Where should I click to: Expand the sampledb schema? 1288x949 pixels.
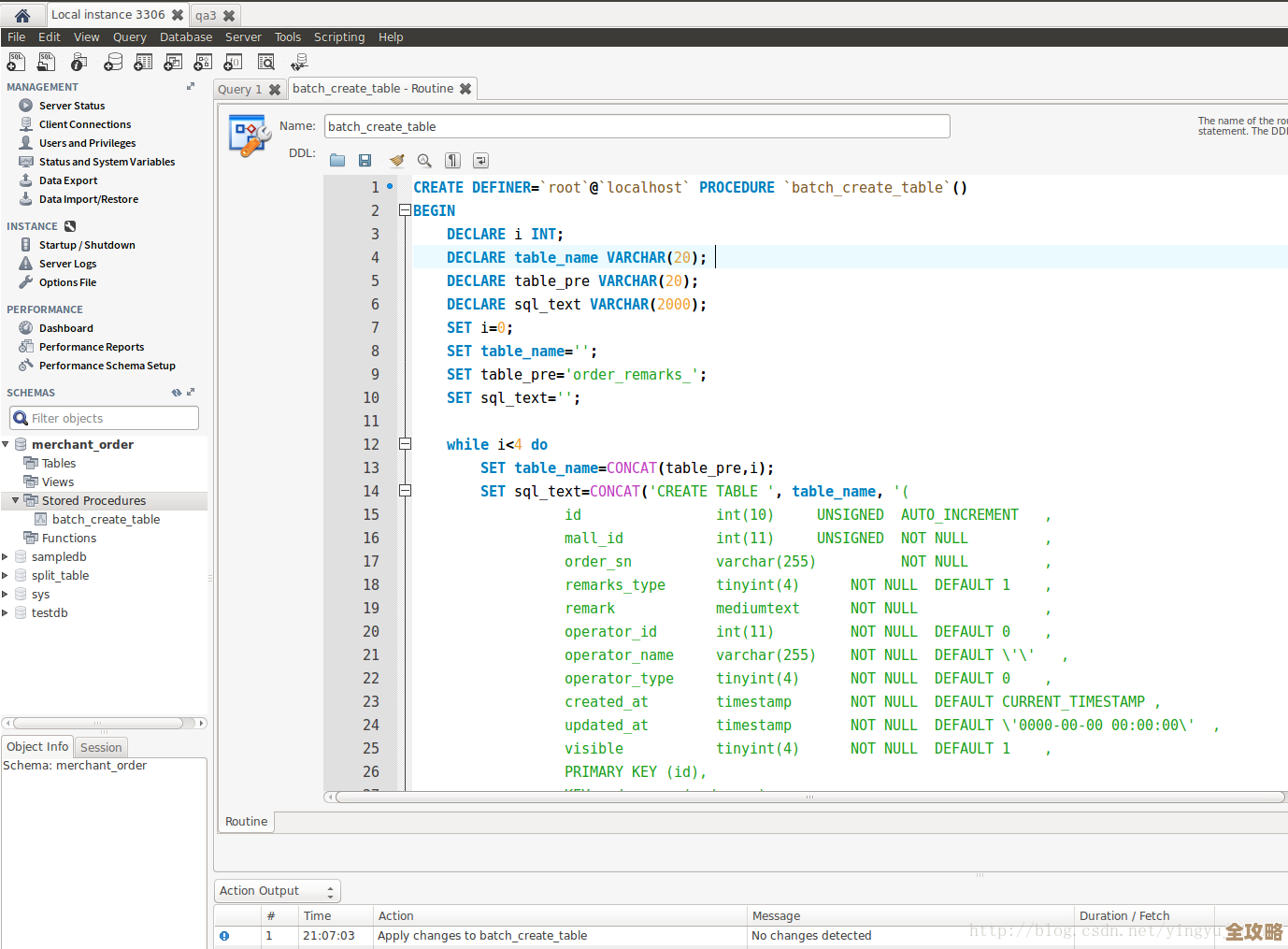pos(6,556)
